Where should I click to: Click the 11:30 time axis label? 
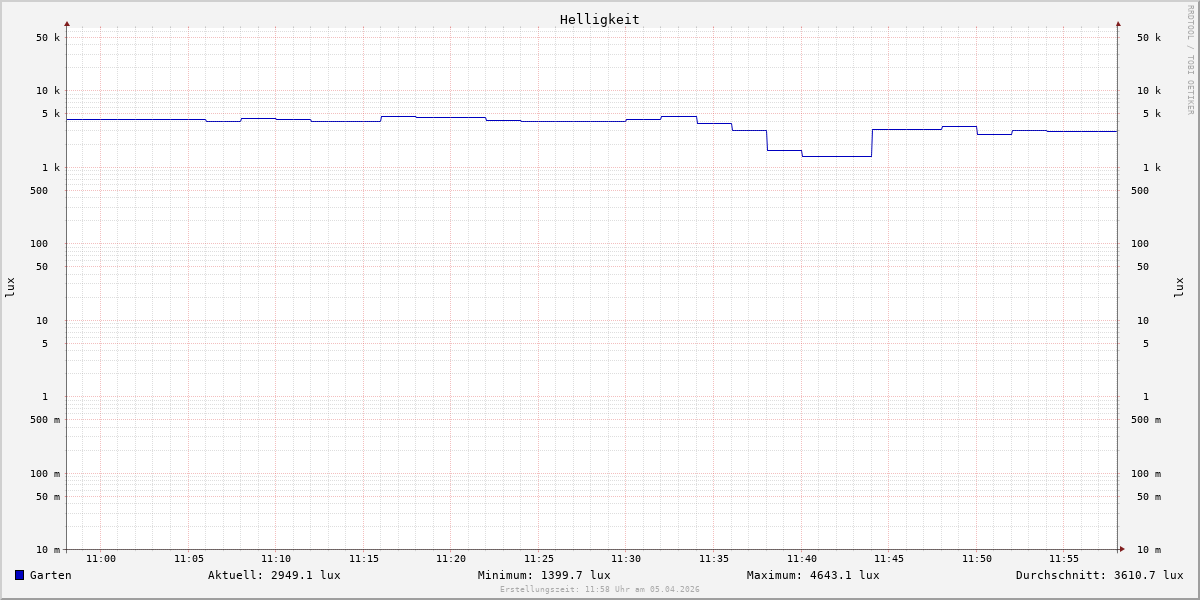[626, 559]
